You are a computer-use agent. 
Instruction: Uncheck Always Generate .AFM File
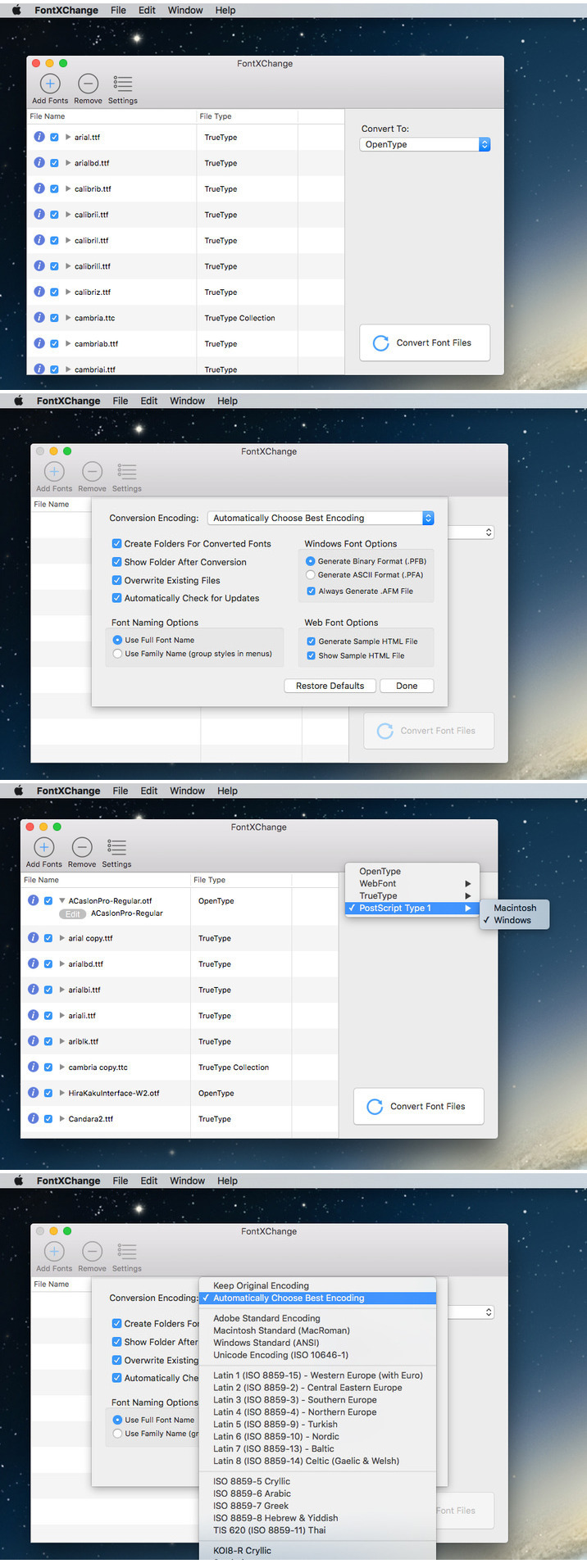tap(311, 591)
